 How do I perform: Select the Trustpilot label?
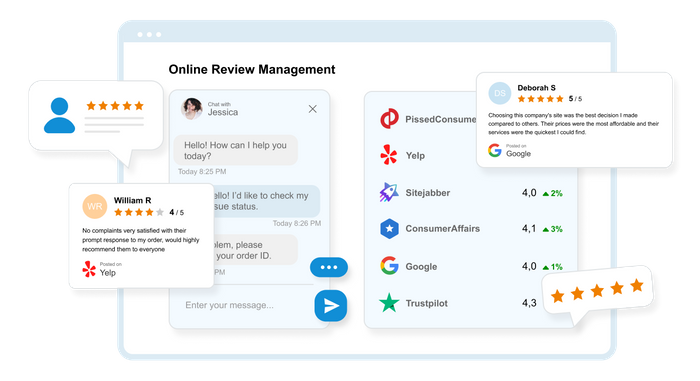click(426, 303)
